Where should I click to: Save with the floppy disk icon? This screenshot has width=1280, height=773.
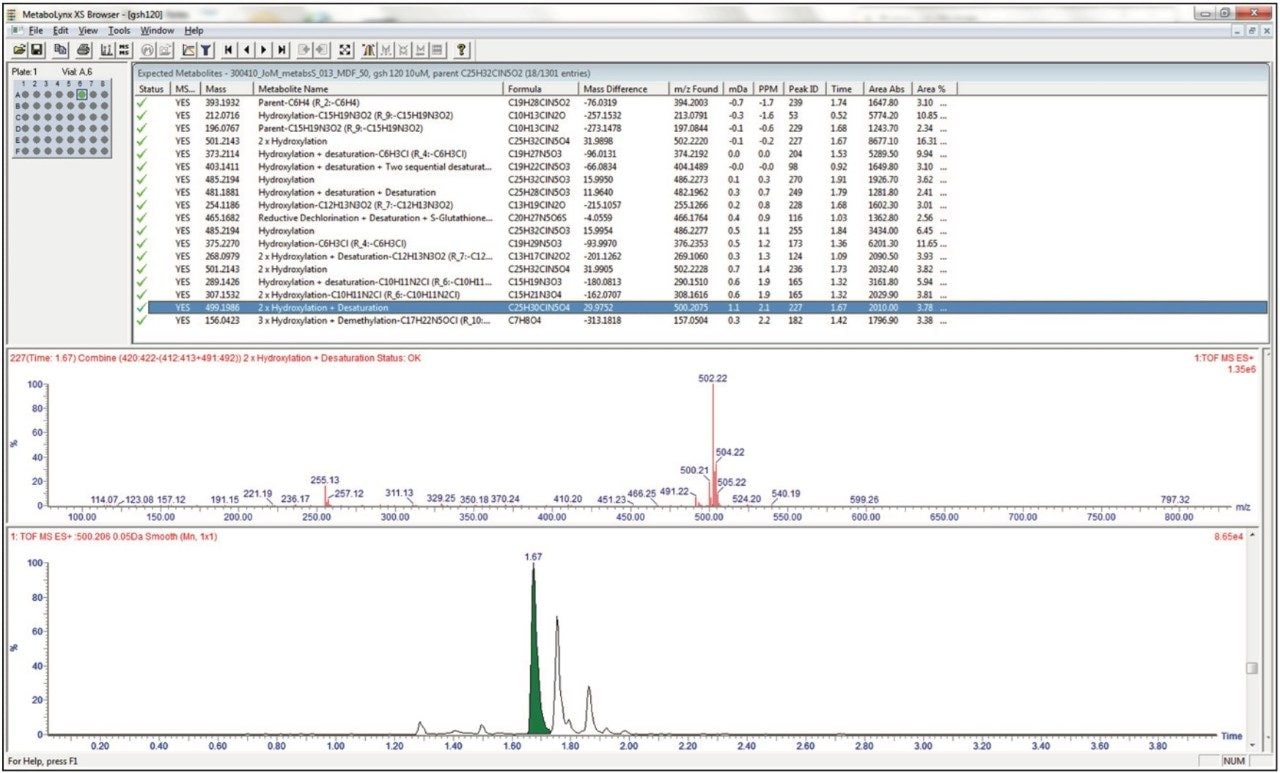pos(36,49)
